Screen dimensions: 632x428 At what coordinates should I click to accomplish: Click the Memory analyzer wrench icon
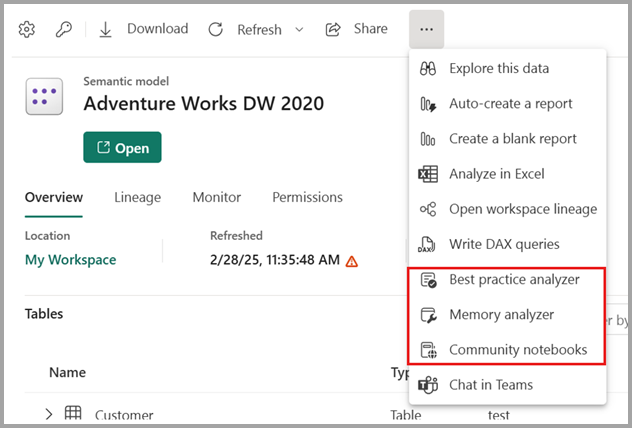(428, 315)
